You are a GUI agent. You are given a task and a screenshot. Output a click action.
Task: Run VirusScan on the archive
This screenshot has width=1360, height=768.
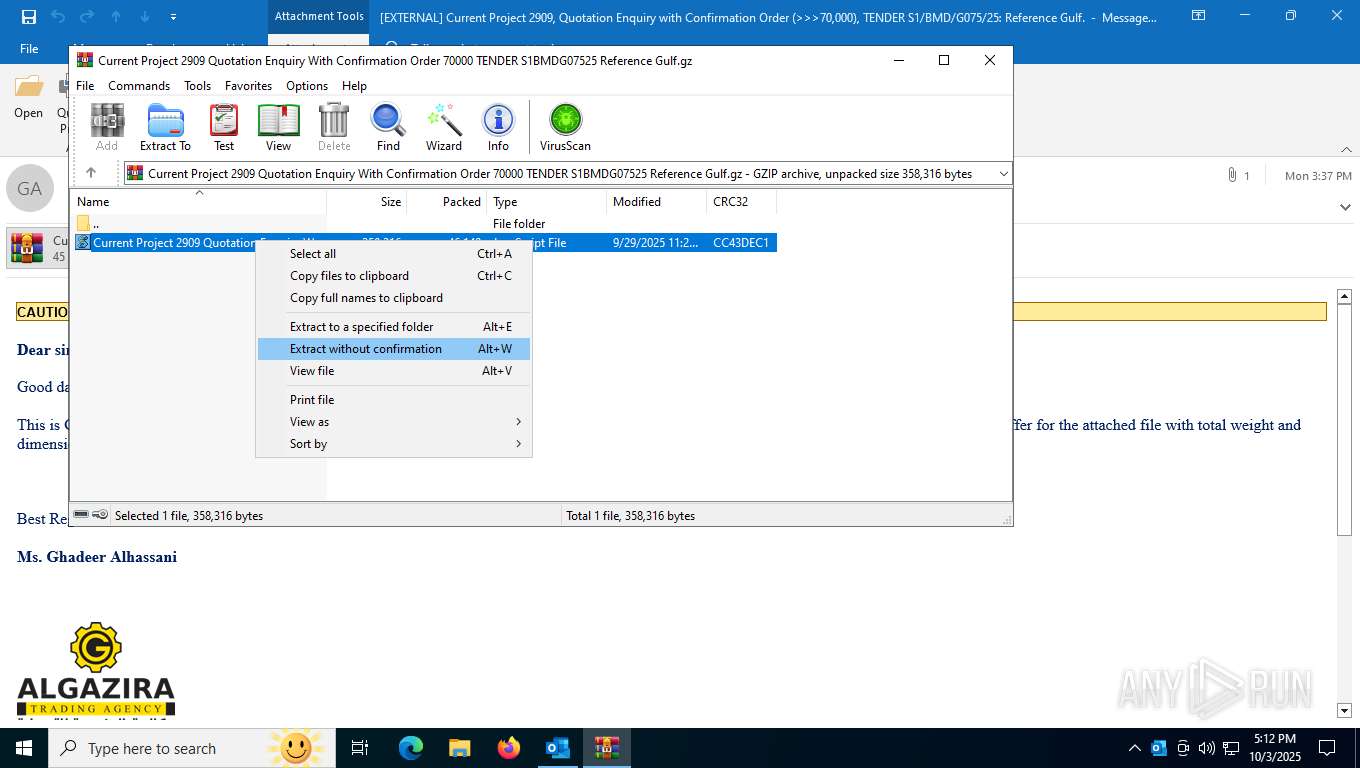coord(565,127)
